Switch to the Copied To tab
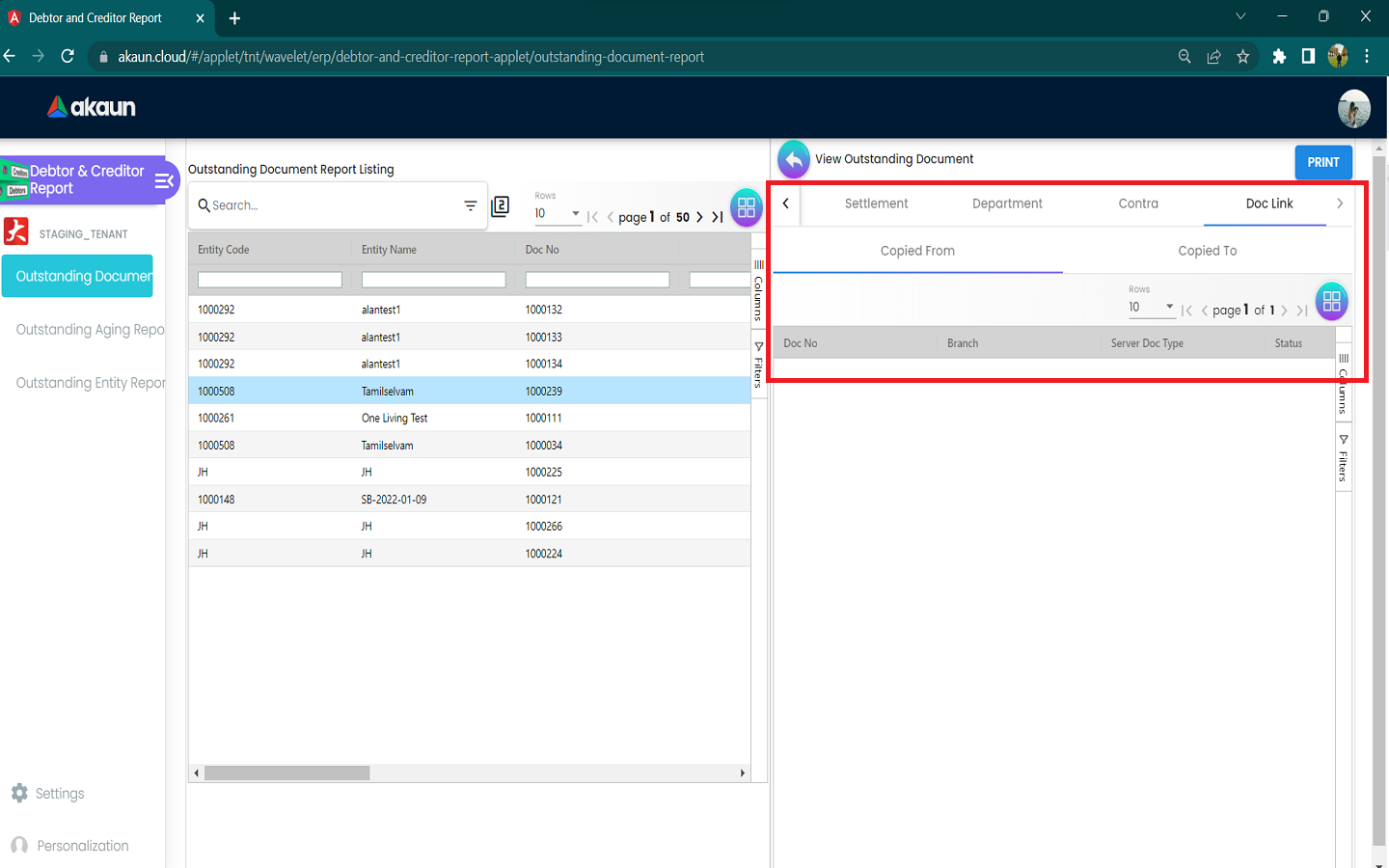Image resolution: width=1389 pixels, height=868 pixels. (x=1207, y=251)
